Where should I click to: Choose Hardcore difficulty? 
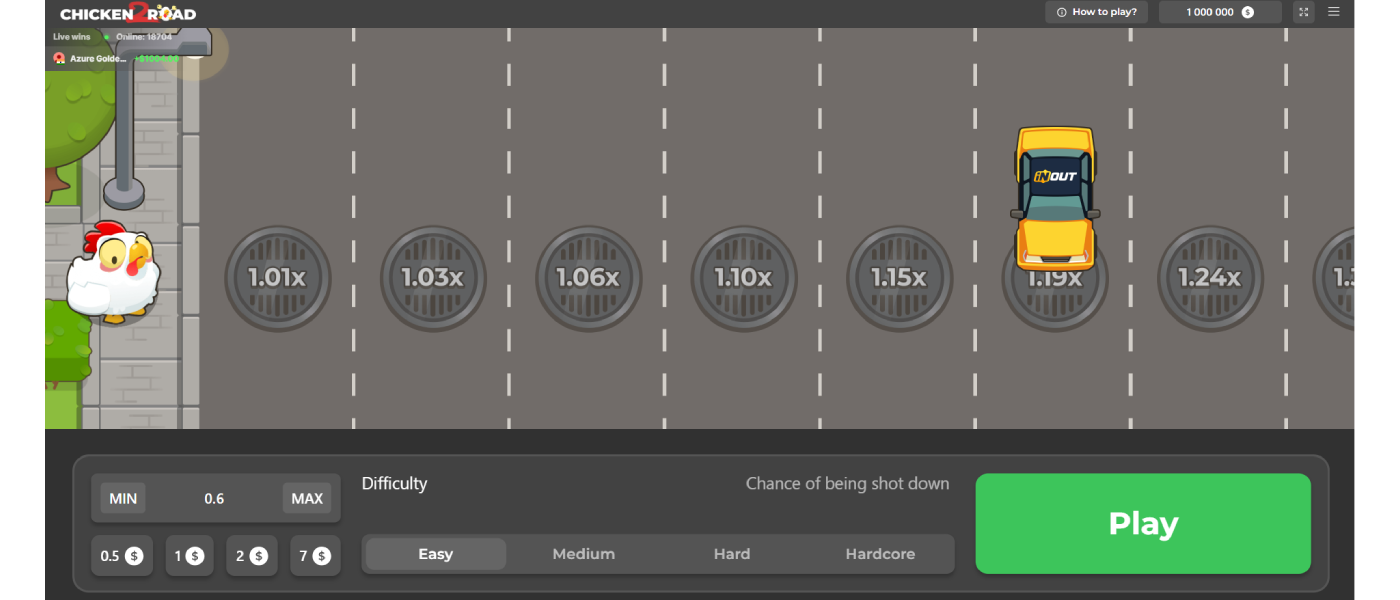coord(880,554)
